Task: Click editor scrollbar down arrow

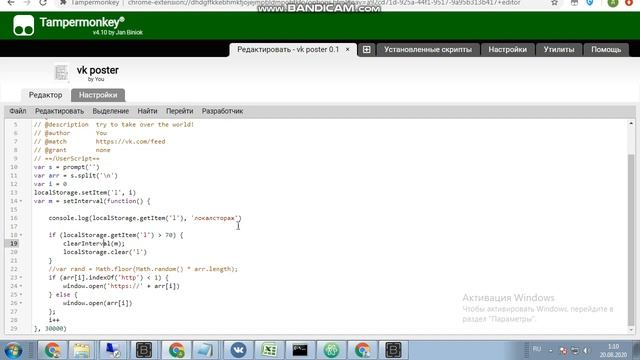Action: 631,330
